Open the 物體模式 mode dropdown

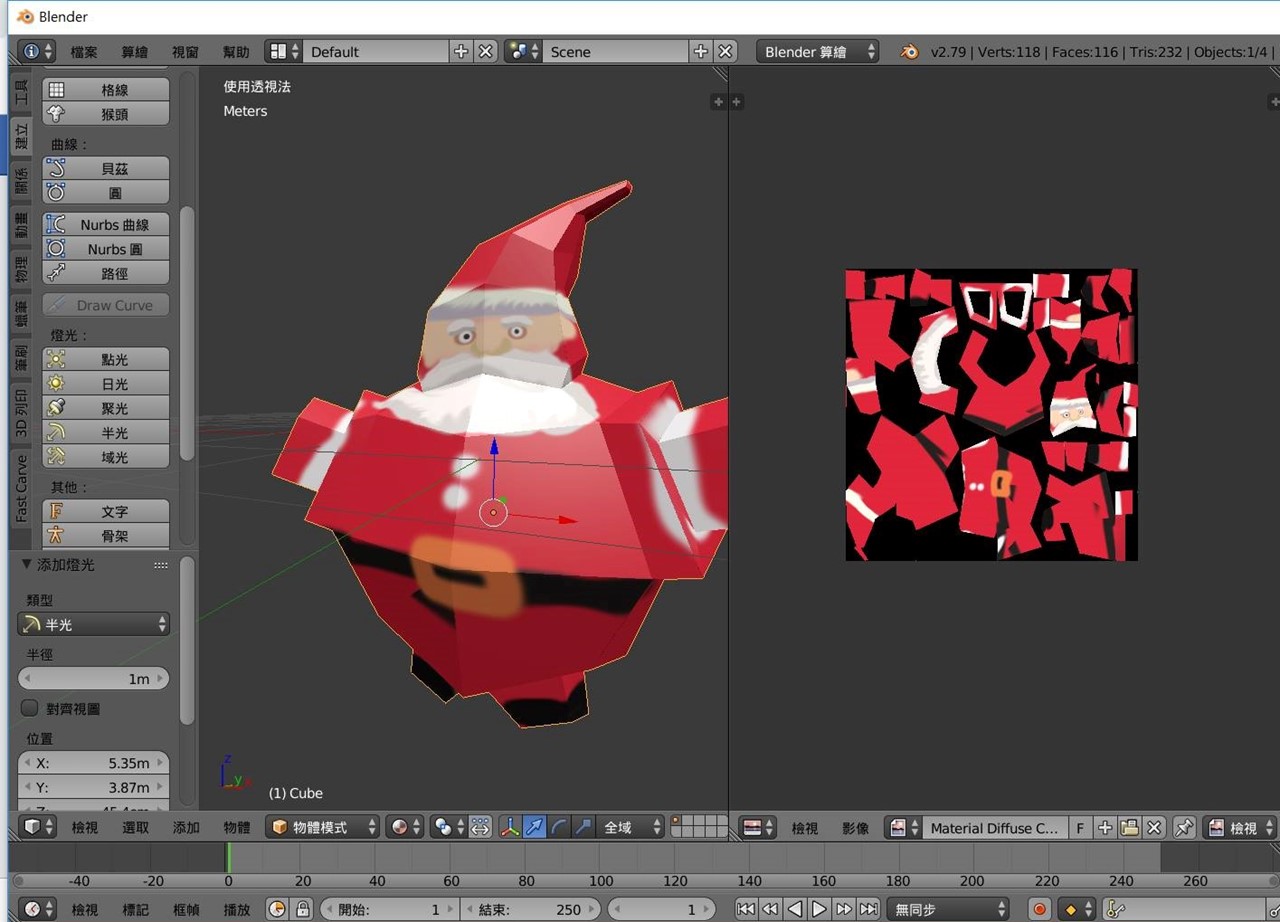[x=324, y=827]
